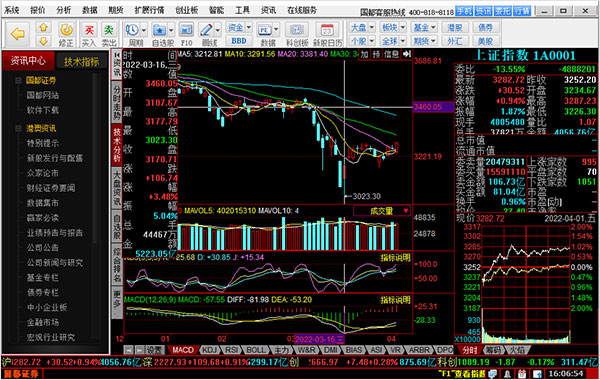The height and width of the screenshot is (380, 600).
Task: Click the 债券 button
Action: pos(486,27)
